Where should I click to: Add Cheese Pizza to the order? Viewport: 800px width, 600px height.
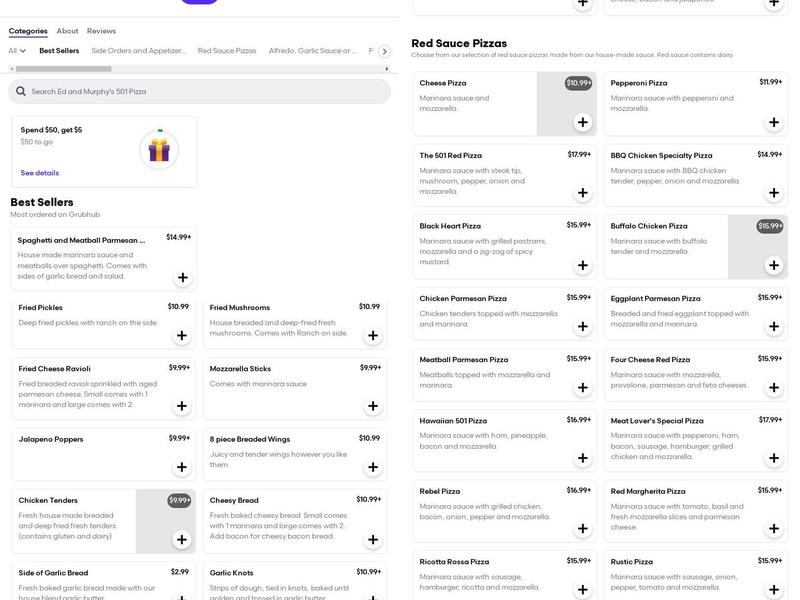582,123
